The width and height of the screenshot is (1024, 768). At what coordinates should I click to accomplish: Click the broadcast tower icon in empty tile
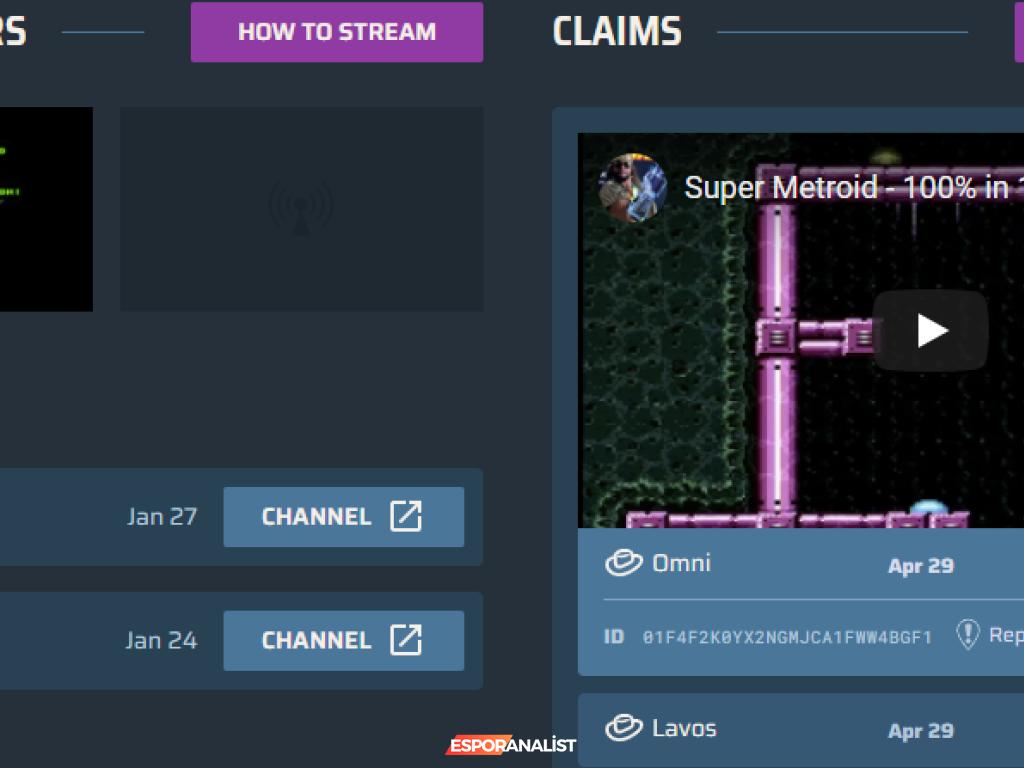[x=300, y=208]
